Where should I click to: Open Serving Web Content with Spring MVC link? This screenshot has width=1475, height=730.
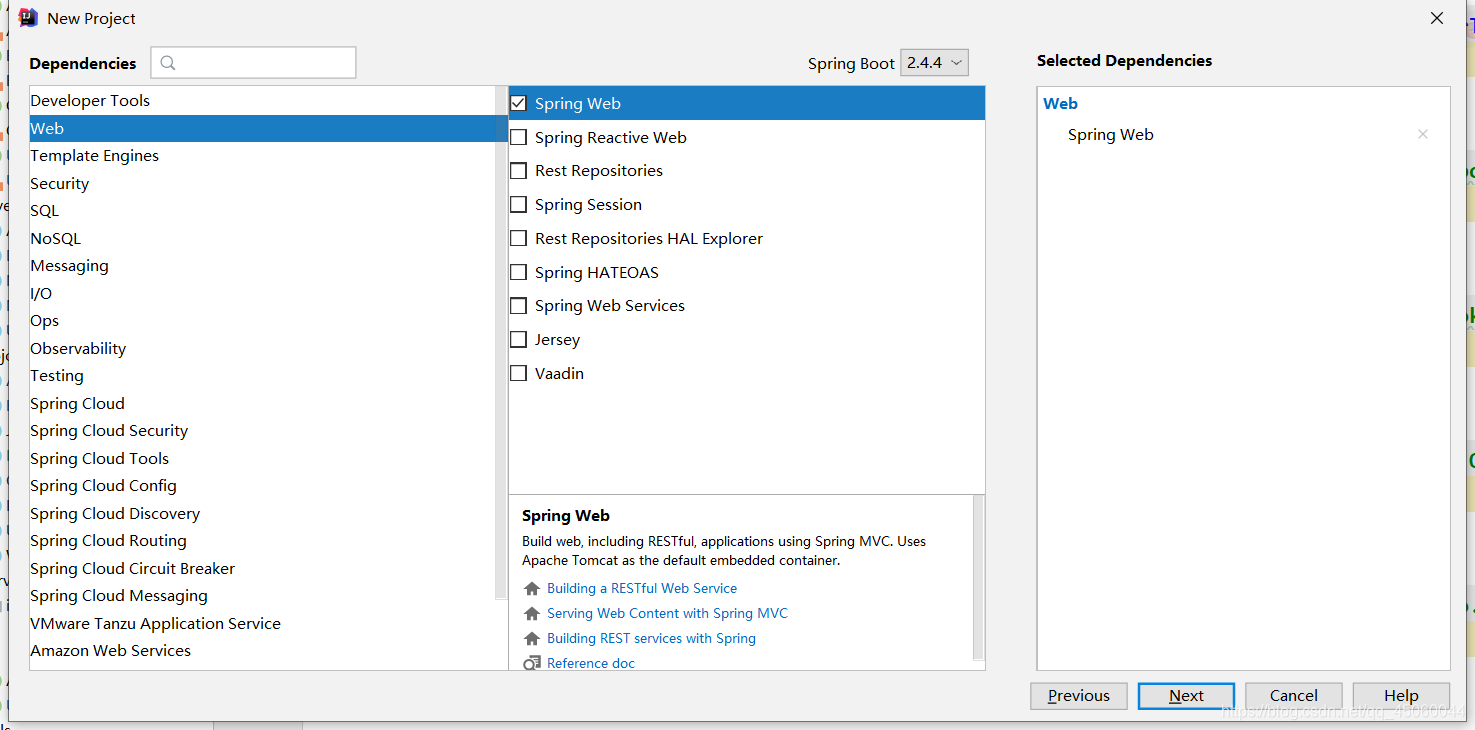(667, 614)
